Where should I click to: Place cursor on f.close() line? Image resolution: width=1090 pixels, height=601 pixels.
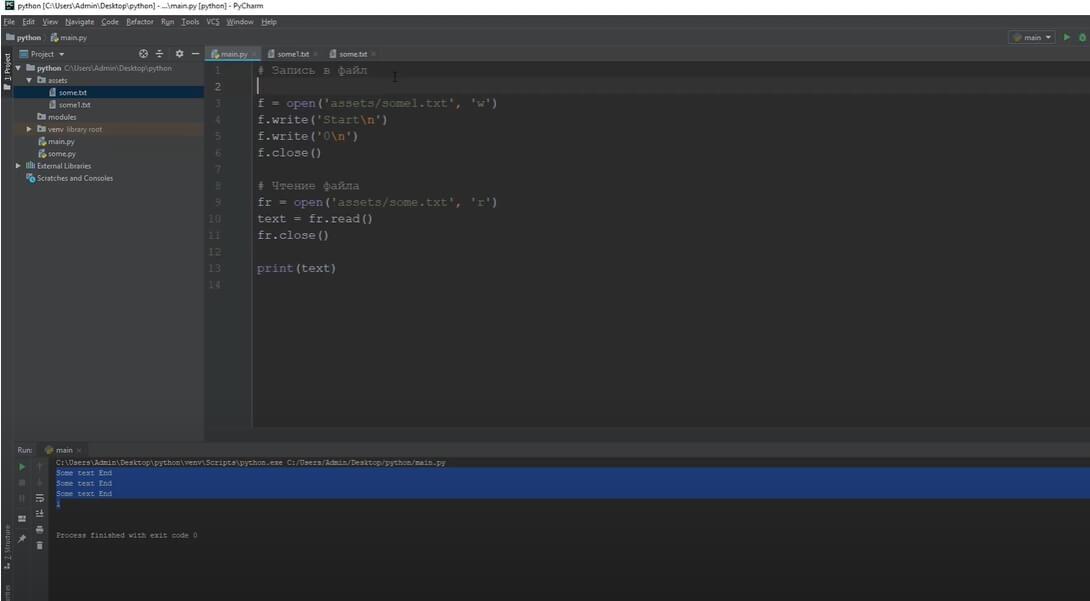[x=289, y=153]
